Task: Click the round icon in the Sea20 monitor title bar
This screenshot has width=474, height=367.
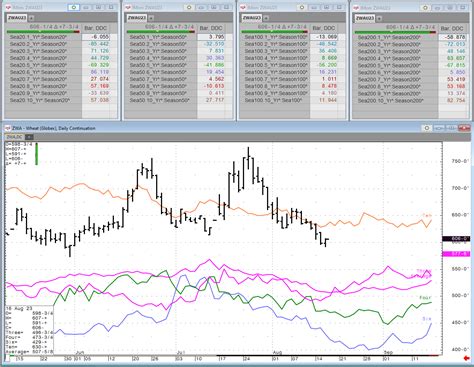Action: point(74,7)
